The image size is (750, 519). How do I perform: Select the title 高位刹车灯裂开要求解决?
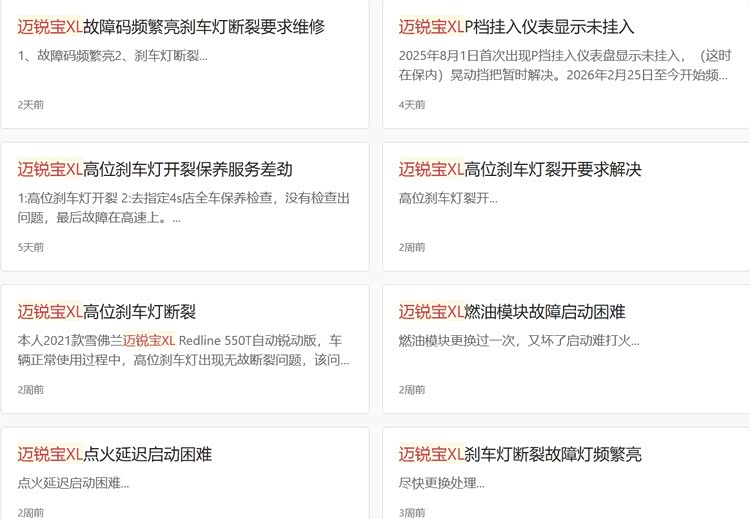coord(520,170)
